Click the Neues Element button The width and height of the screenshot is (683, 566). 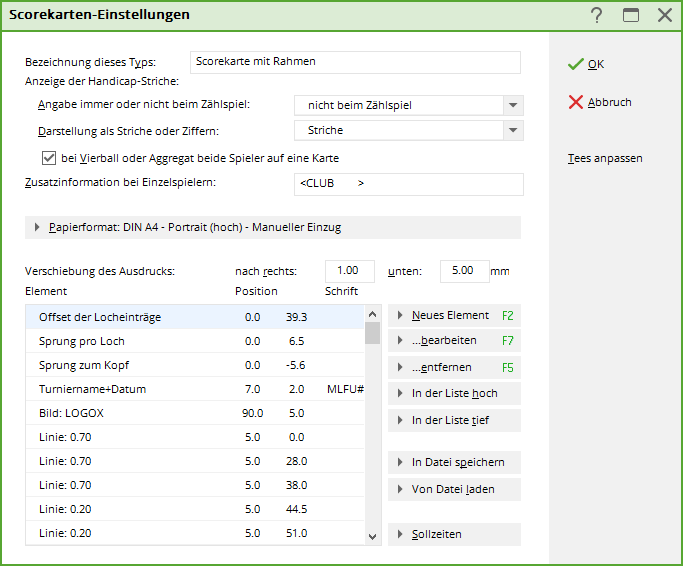pos(454,315)
